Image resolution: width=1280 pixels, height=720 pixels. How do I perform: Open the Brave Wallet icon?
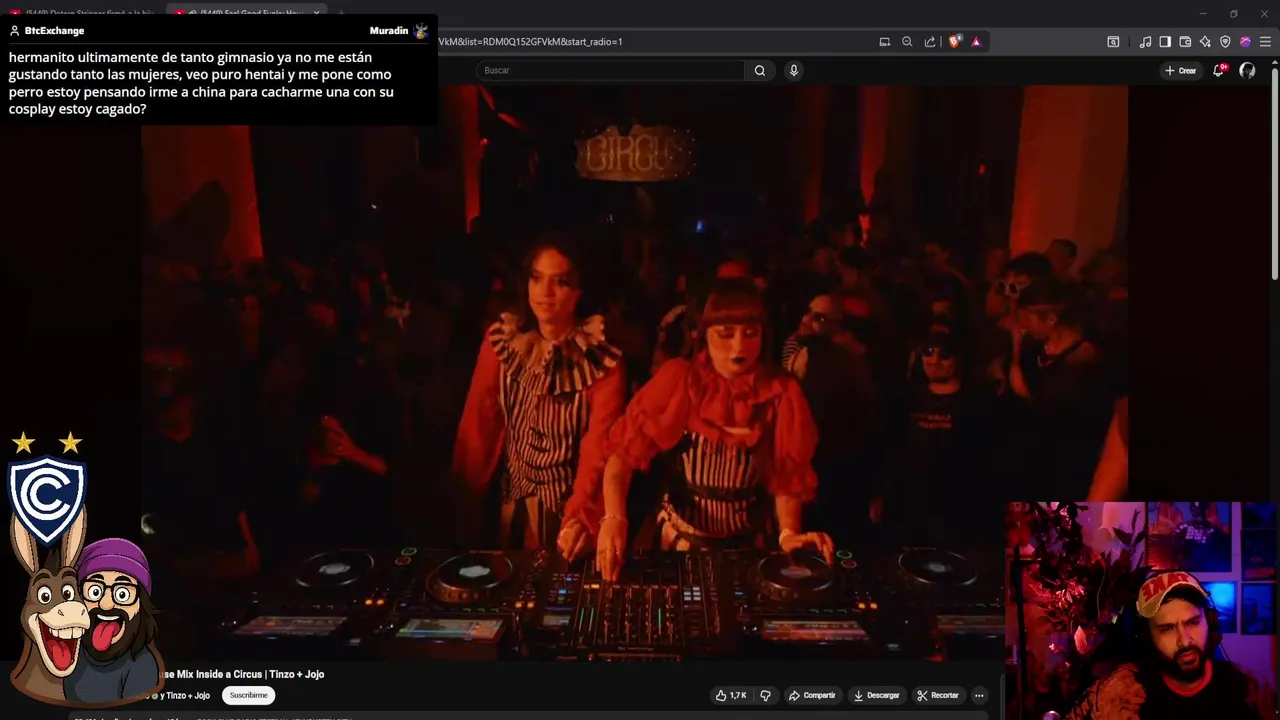tap(1185, 42)
